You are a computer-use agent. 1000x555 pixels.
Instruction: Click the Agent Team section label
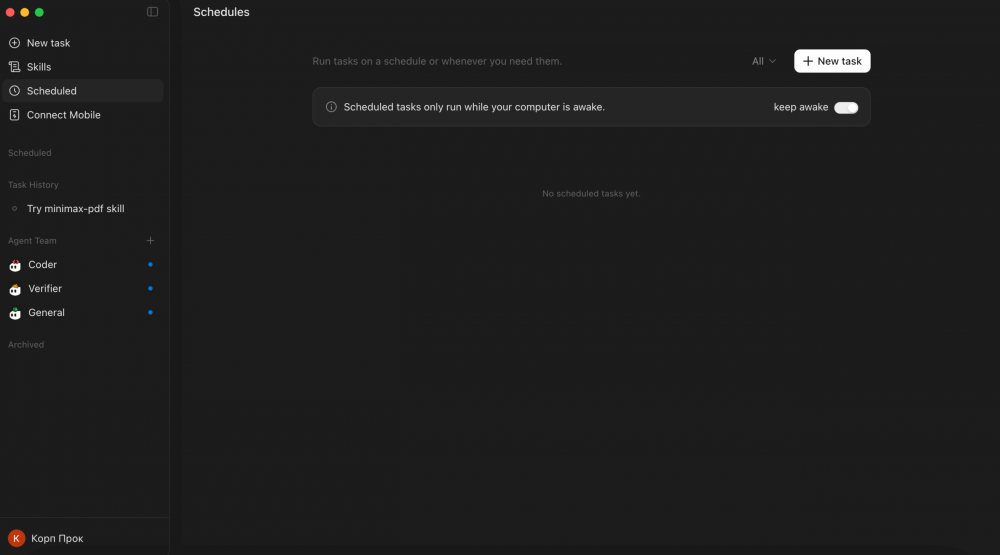point(32,240)
